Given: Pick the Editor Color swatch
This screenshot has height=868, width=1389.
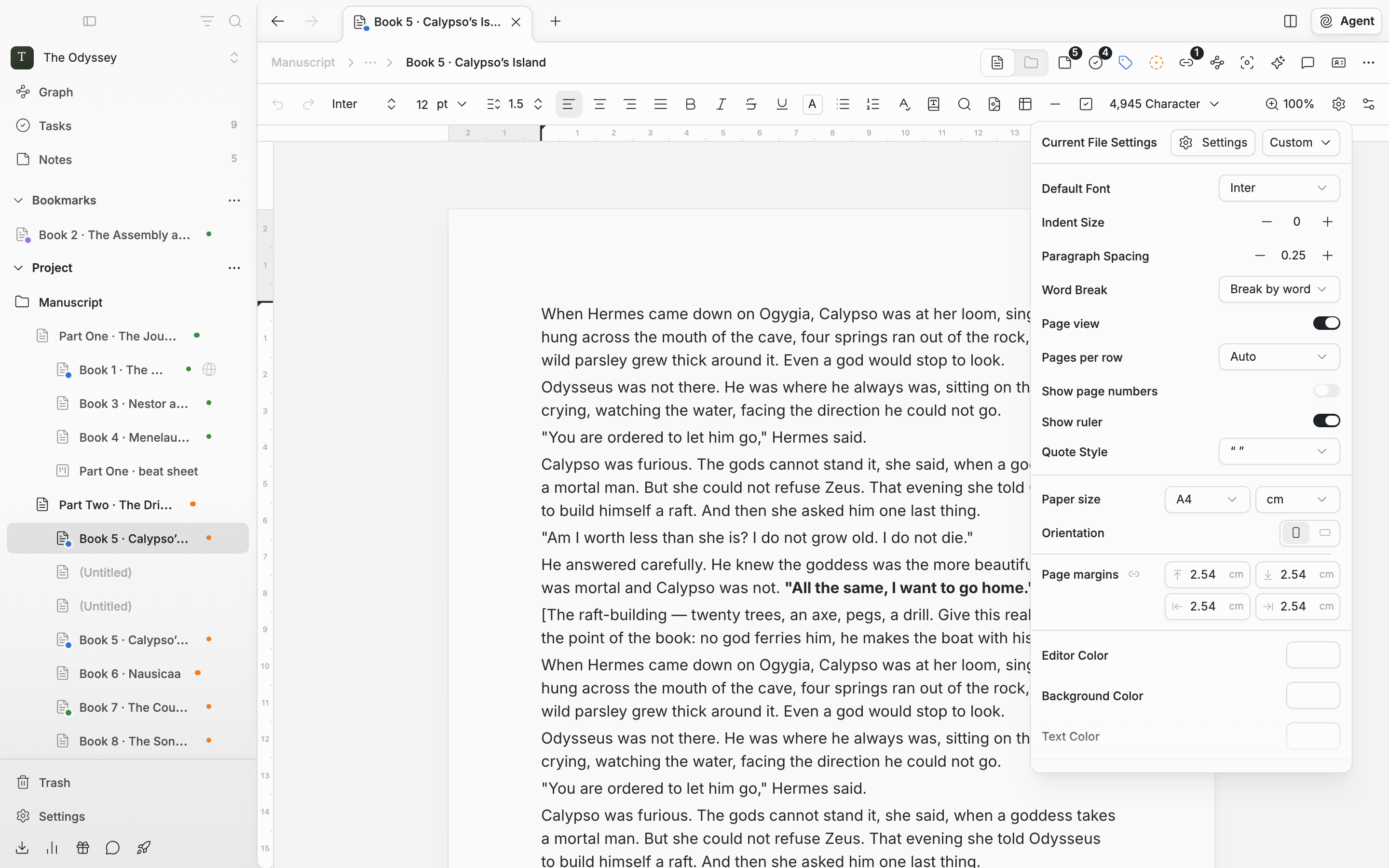Looking at the screenshot, I should tap(1313, 655).
